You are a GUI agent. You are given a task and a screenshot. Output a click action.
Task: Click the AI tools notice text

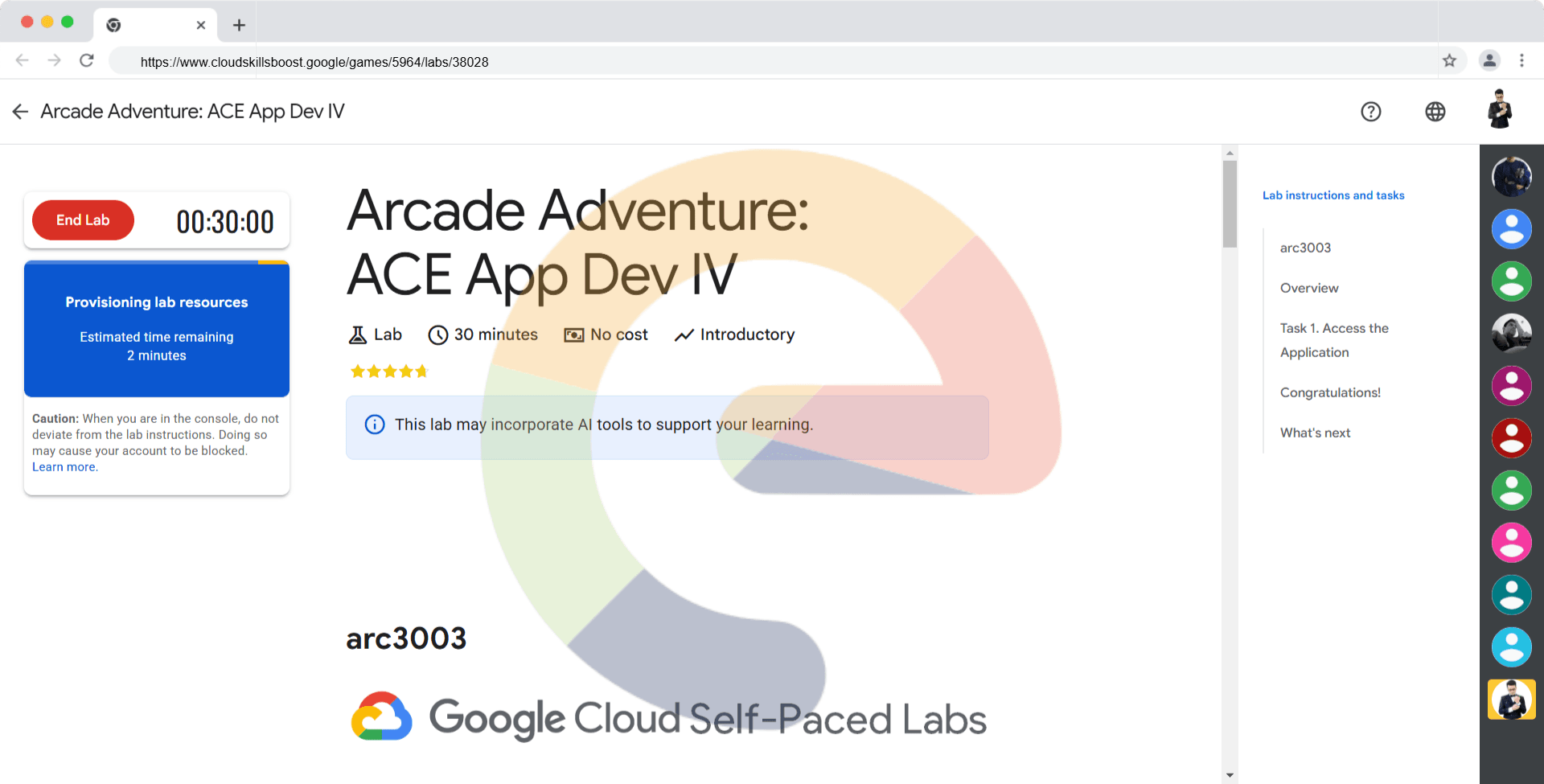point(604,425)
